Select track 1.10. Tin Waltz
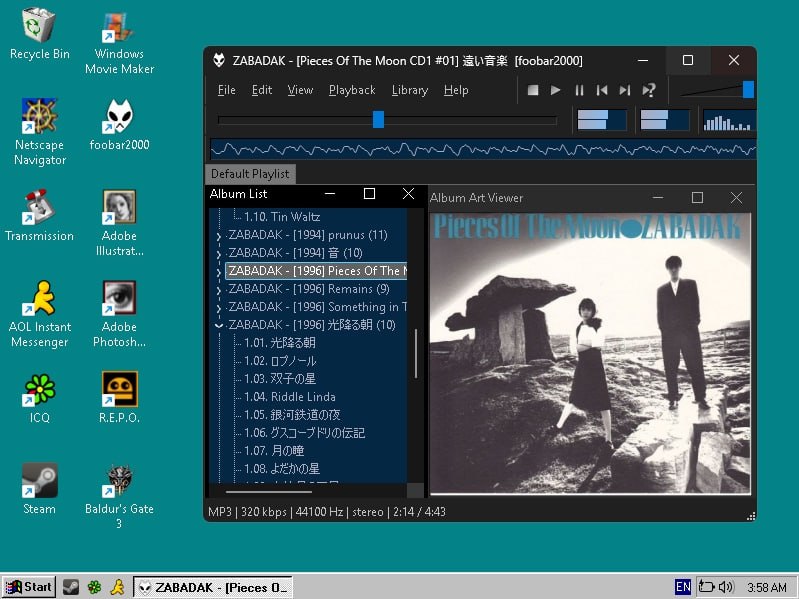The height and width of the screenshot is (599, 799). click(x=282, y=216)
